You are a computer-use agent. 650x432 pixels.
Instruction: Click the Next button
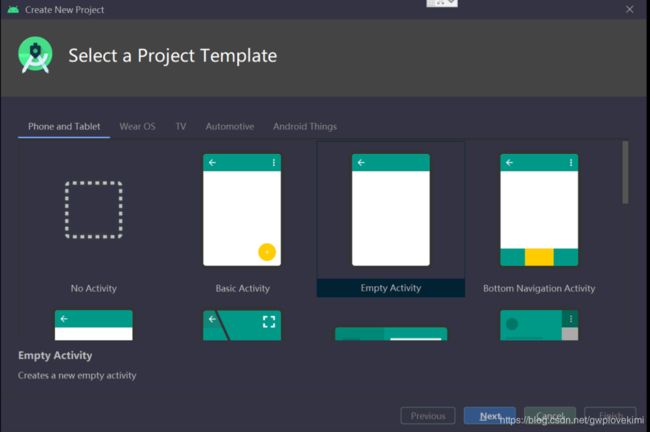click(x=490, y=415)
